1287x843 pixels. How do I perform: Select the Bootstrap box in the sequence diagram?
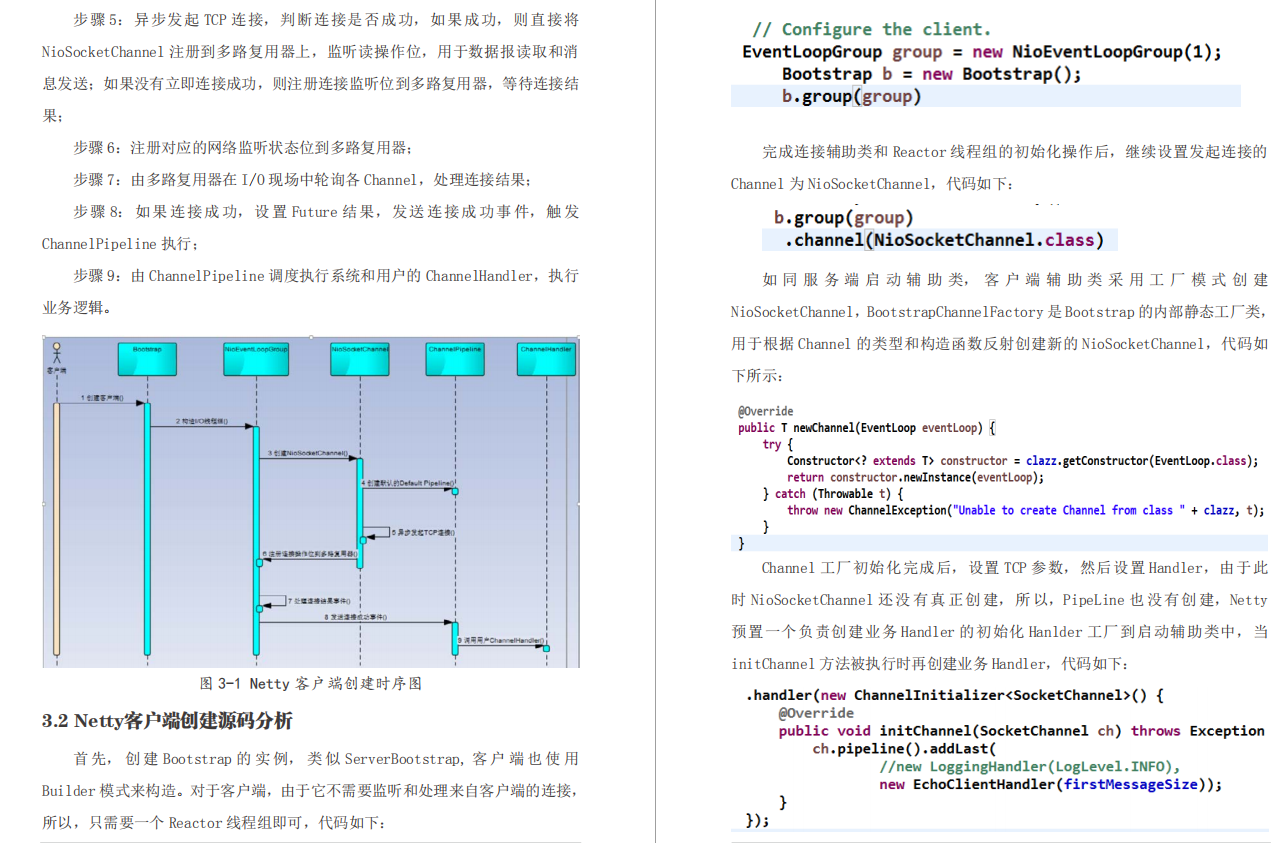click(x=147, y=359)
